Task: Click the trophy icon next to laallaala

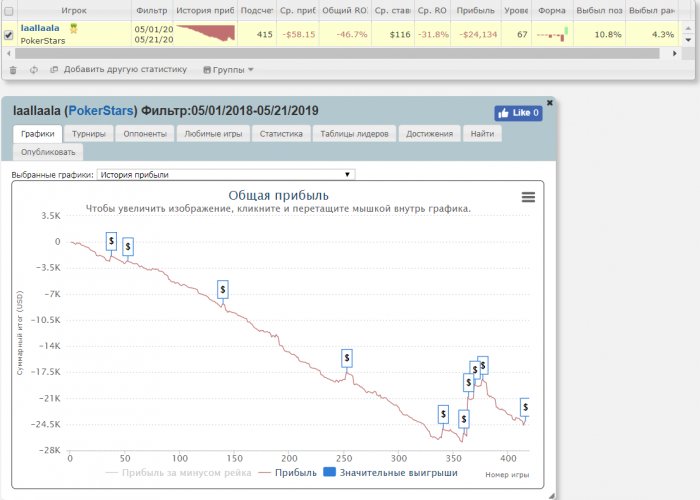Action: (73, 28)
